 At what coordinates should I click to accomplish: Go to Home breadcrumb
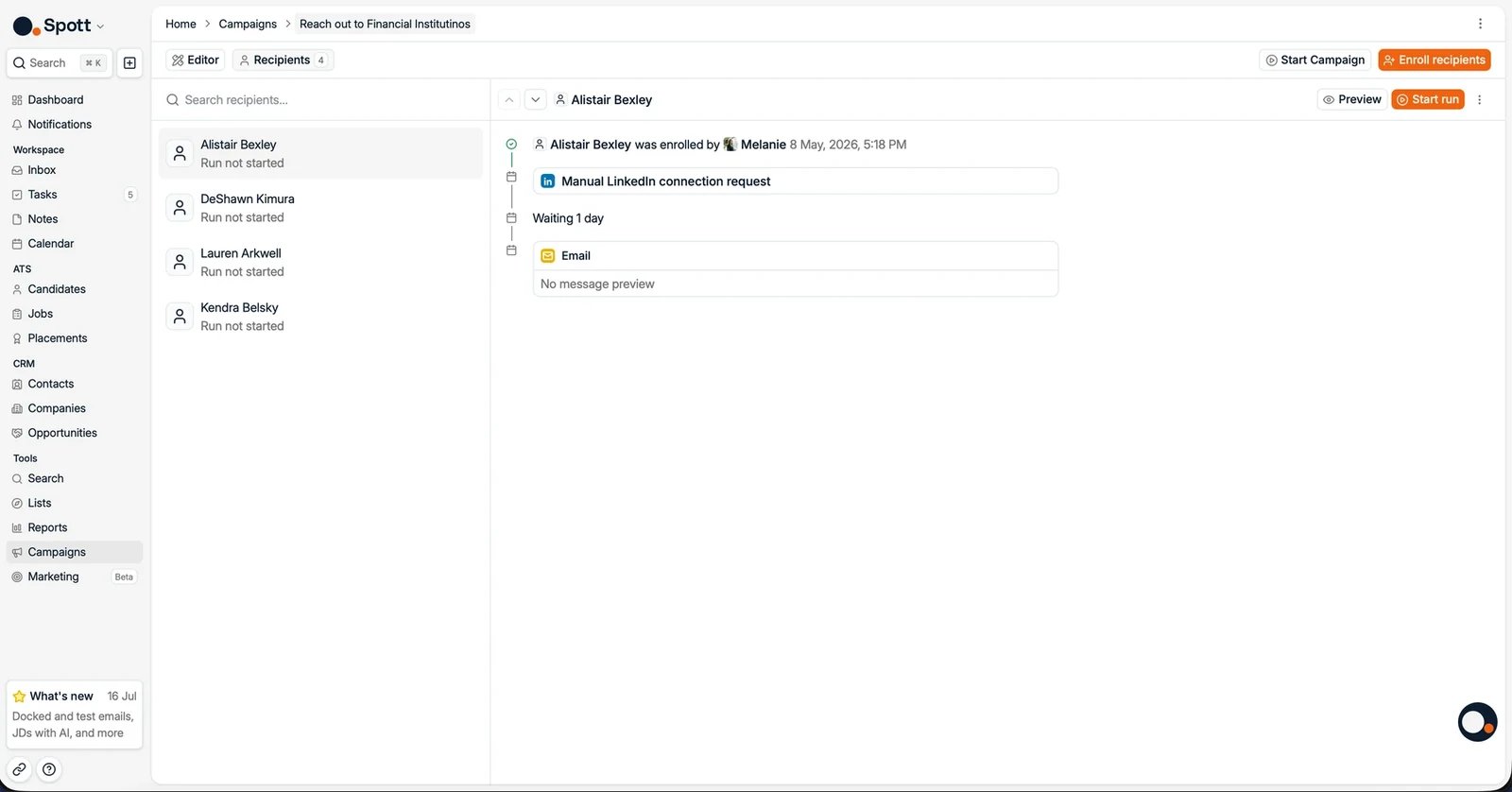click(x=180, y=24)
